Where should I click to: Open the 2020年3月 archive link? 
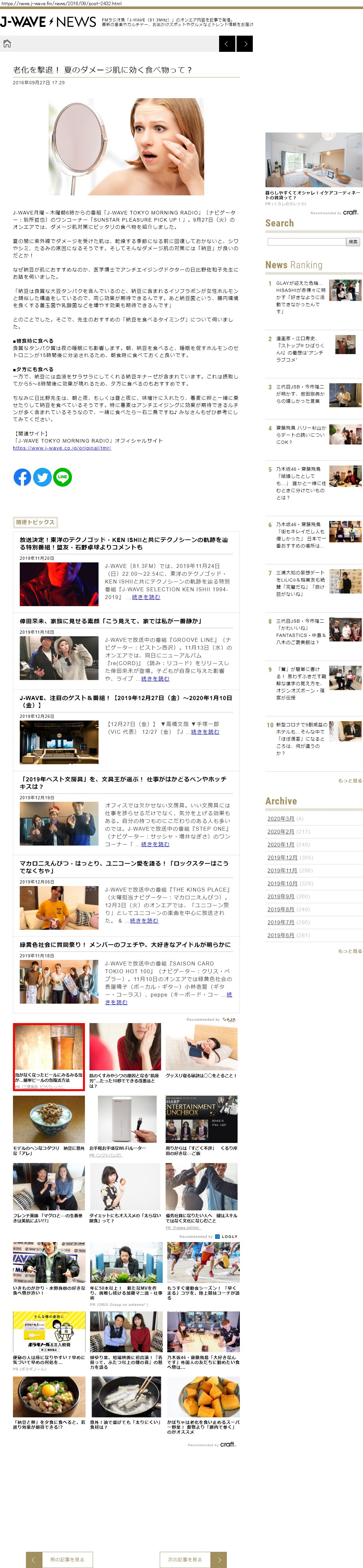click(x=281, y=819)
